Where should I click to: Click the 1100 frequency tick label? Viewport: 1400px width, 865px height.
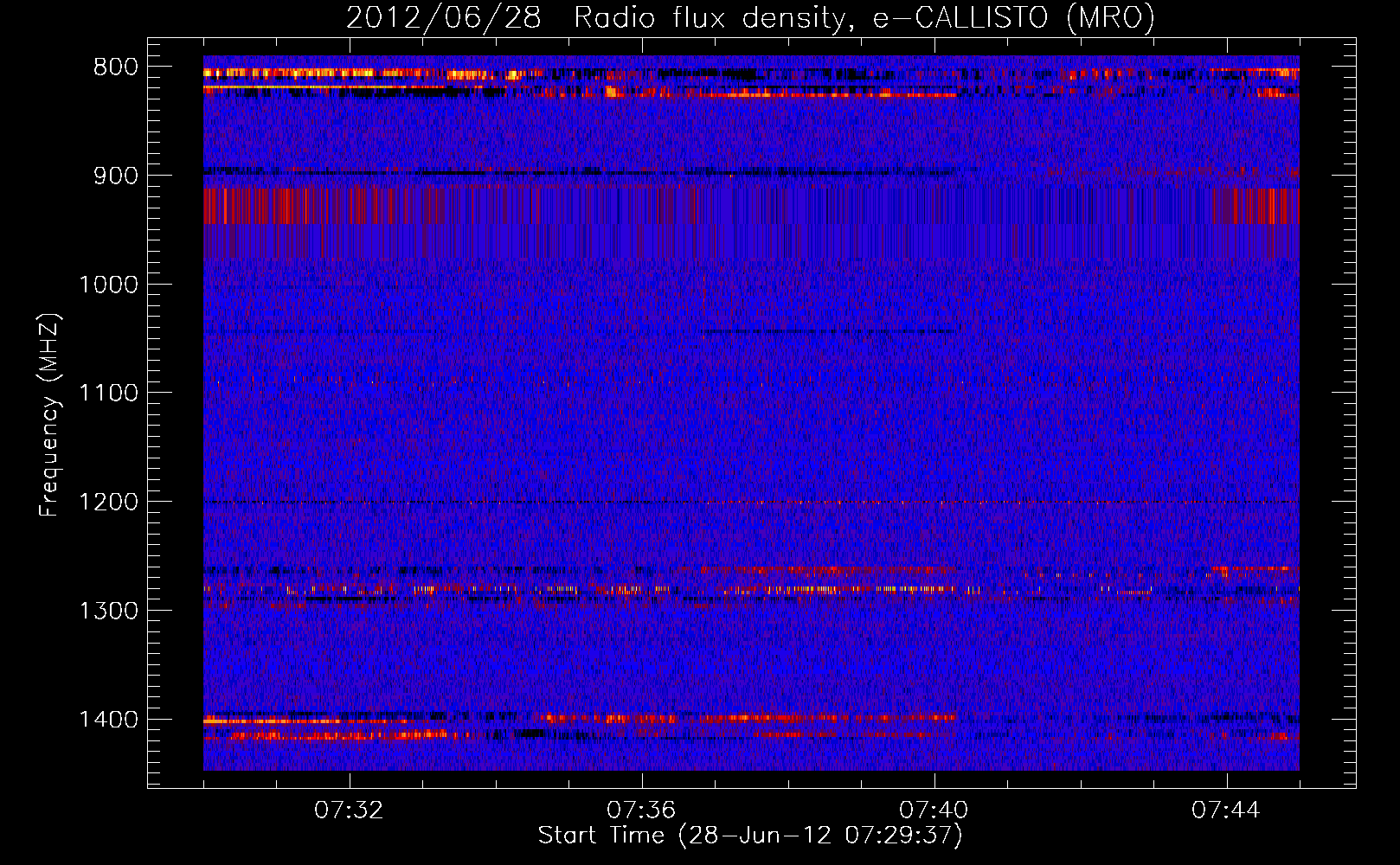(108, 394)
